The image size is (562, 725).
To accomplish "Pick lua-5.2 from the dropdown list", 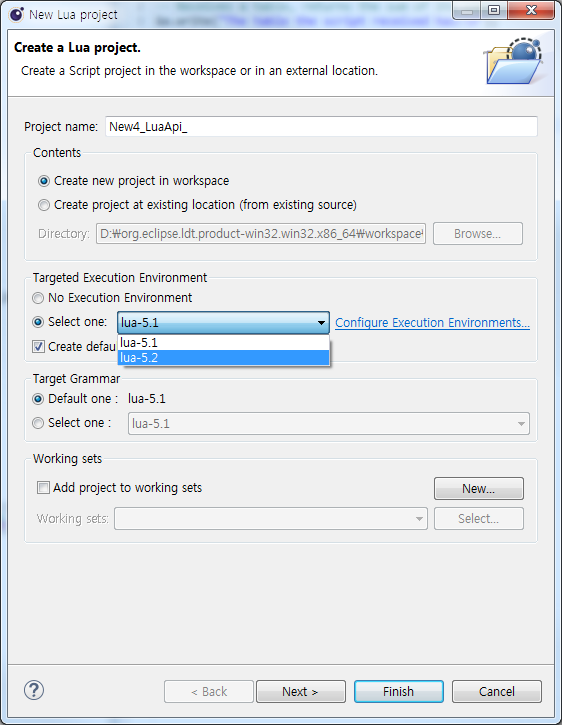I will [x=223, y=358].
